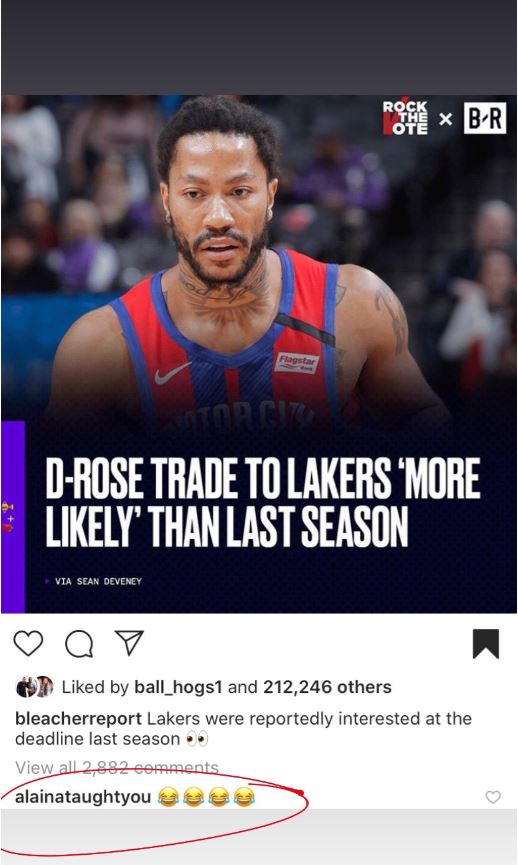Open comments via speech bubble icon
This screenshot has height=865, width=518.
(79, 644)
